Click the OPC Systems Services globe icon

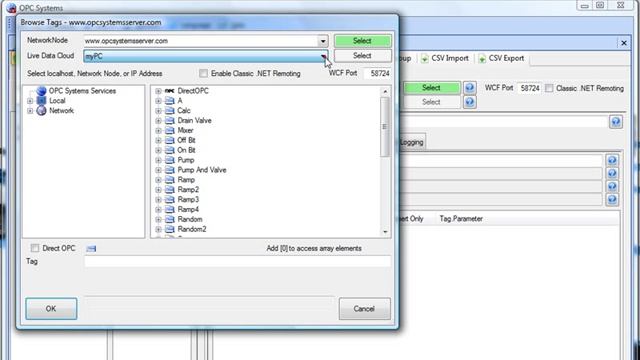click(x=41, y=91)
